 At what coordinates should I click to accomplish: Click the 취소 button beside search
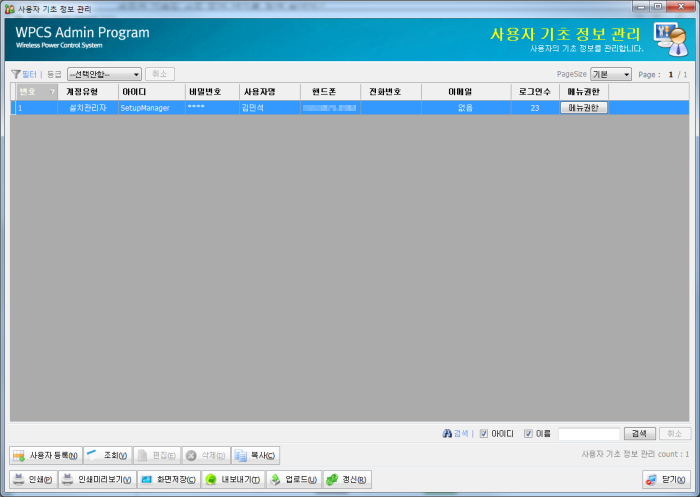(x=675, y=434)
